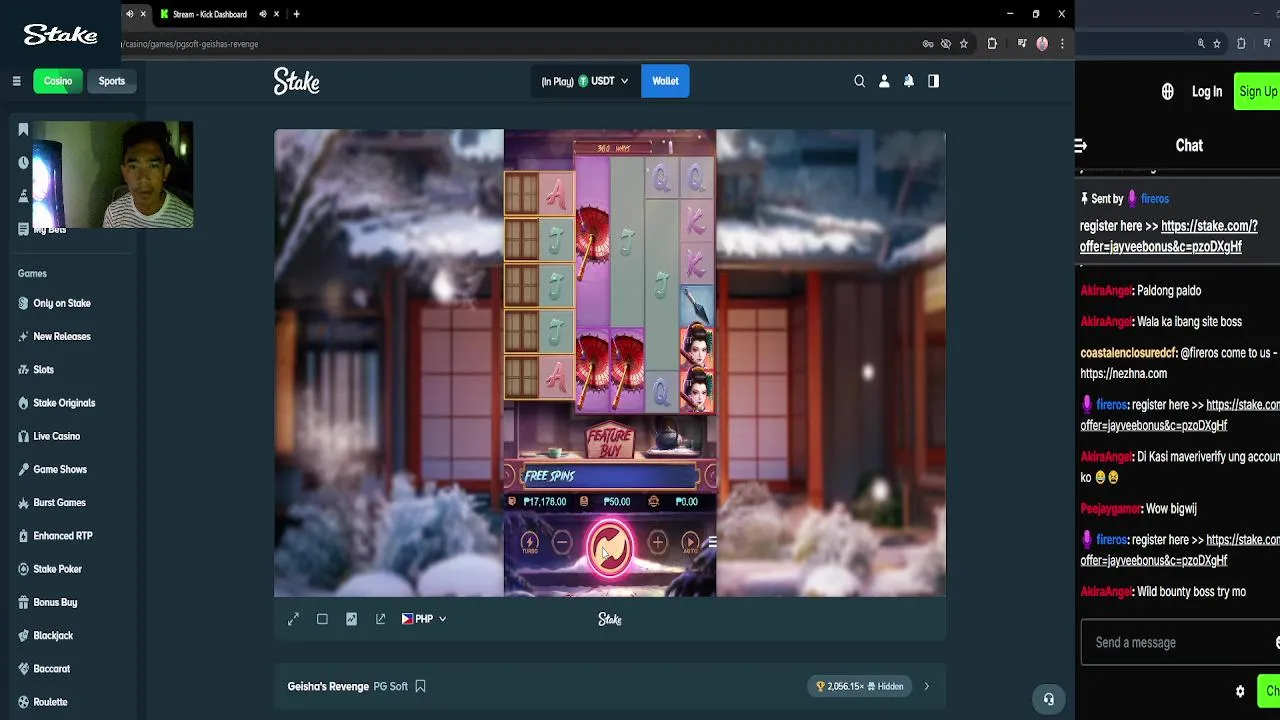Open Blackjack games
The width and height of the screenshot is (1280, 720).
pos(53,635)
